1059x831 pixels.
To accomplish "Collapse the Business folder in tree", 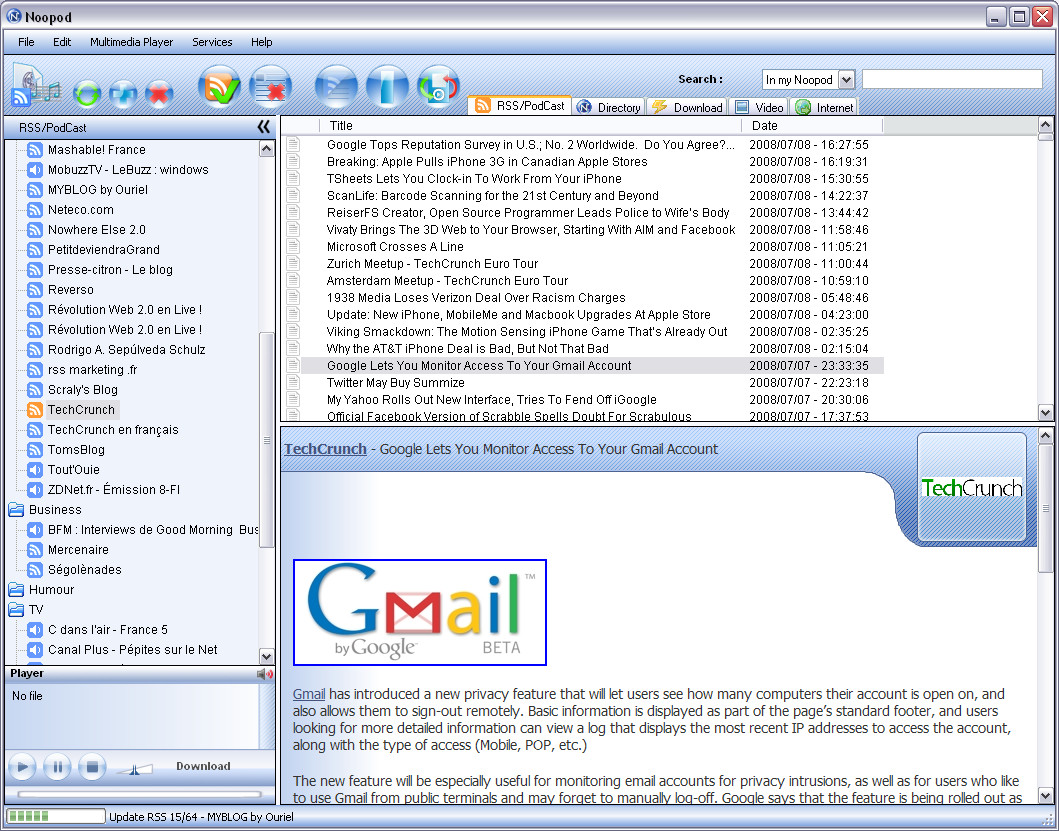I will click(16, 509).
